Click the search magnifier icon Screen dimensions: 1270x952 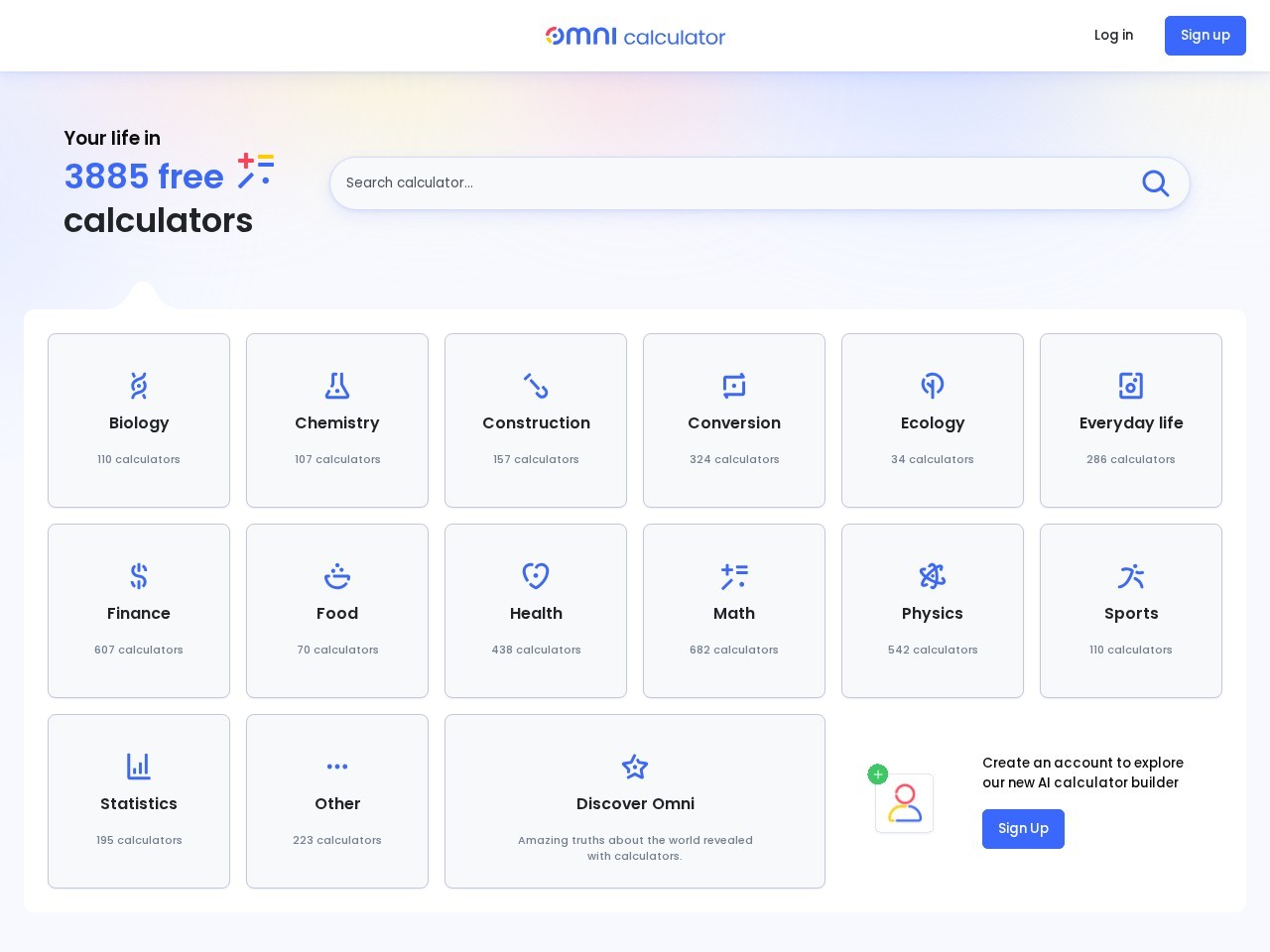click(x=1155, y=182)
